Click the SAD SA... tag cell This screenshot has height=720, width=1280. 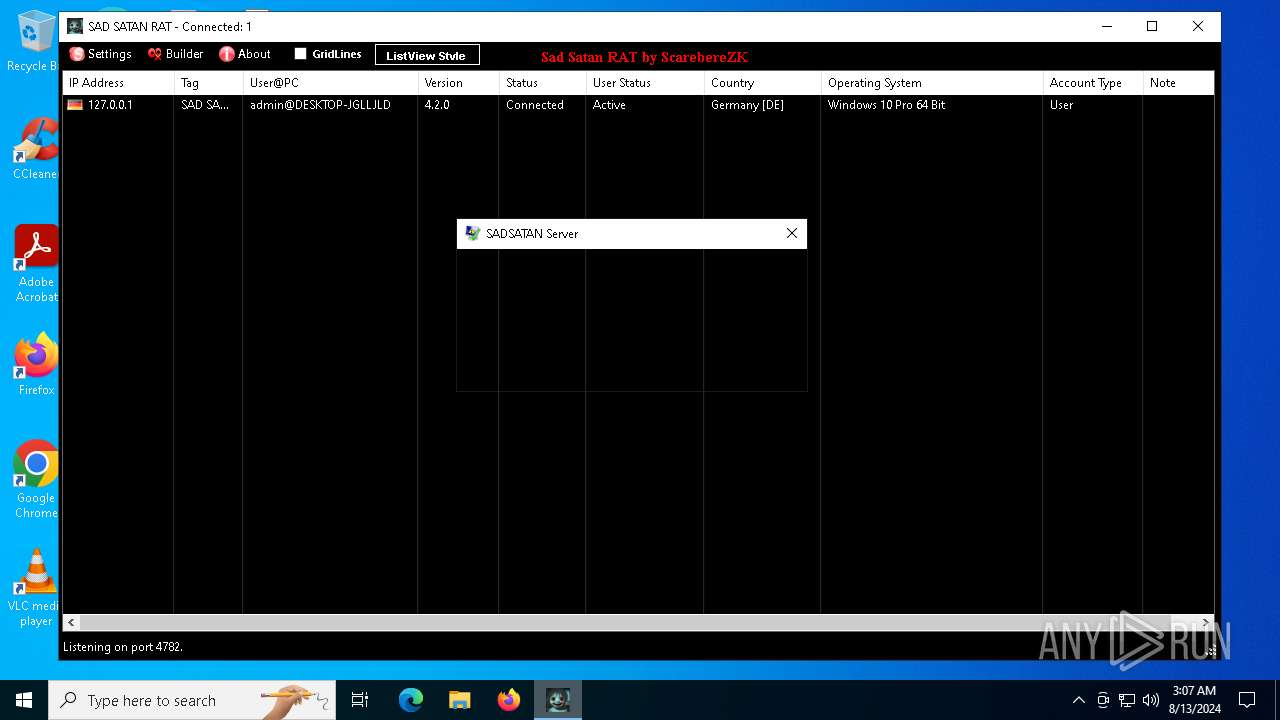[x=205, y=105]
